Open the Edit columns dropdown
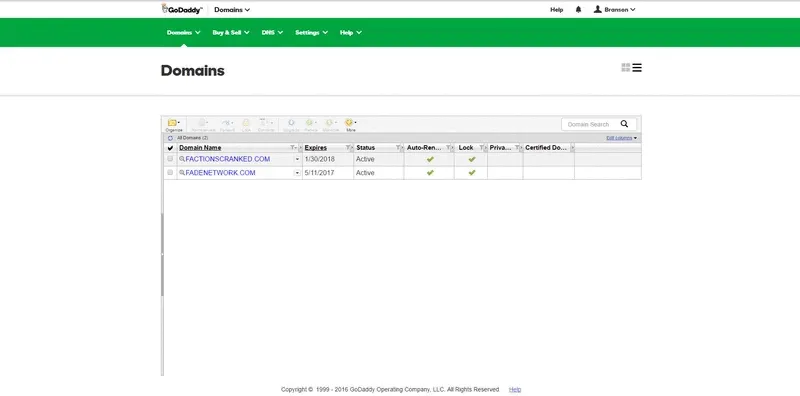The height and width of the screenshot is (396, 800). click(621, 138)
